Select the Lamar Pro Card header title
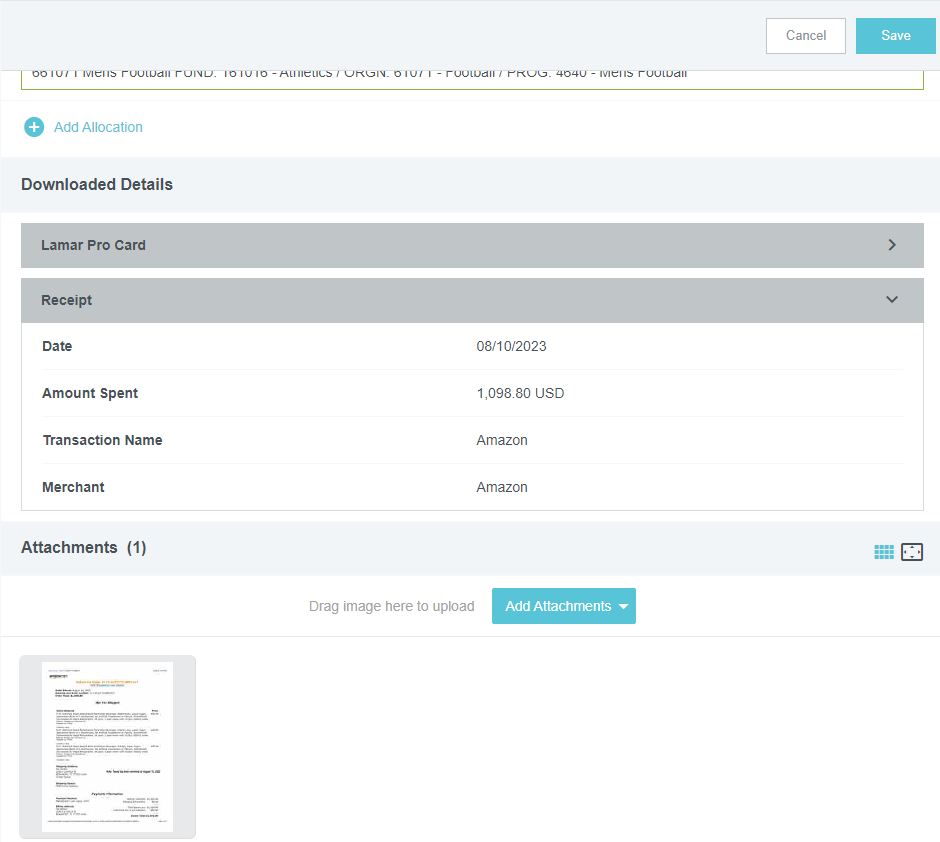Screen dimensions: 940x842 (x=93, y=245)
